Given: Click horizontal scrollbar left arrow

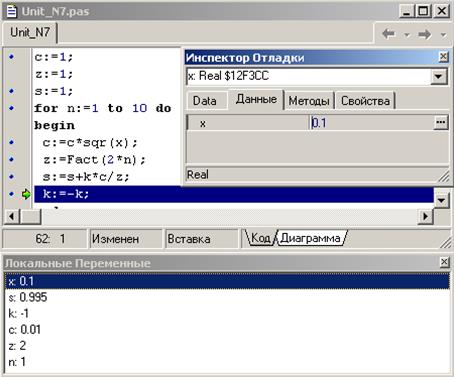Looking at the screenshot, I should [x=12, y=216].
